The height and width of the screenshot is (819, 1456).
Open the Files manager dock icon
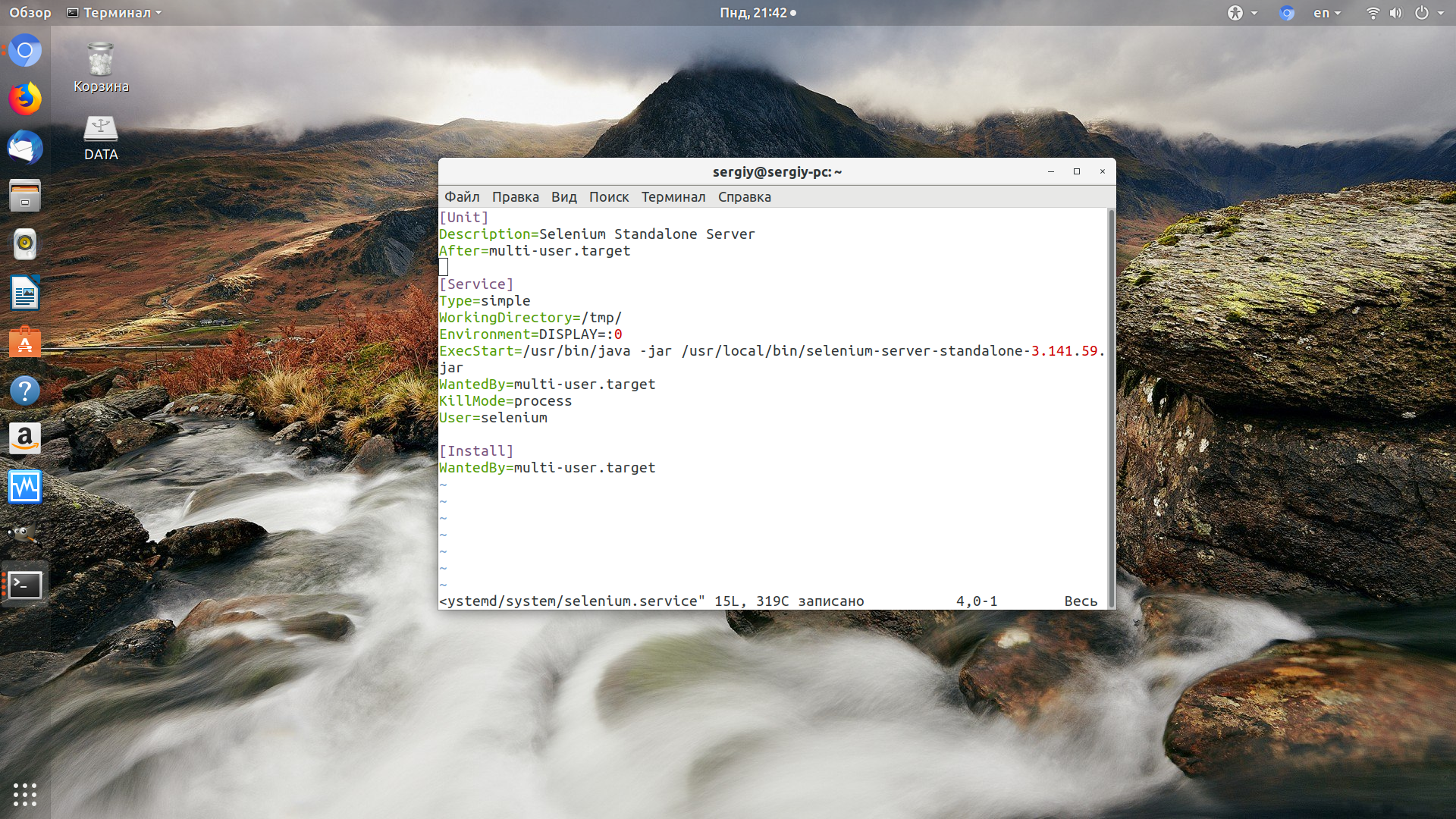(x=25, y=196)
